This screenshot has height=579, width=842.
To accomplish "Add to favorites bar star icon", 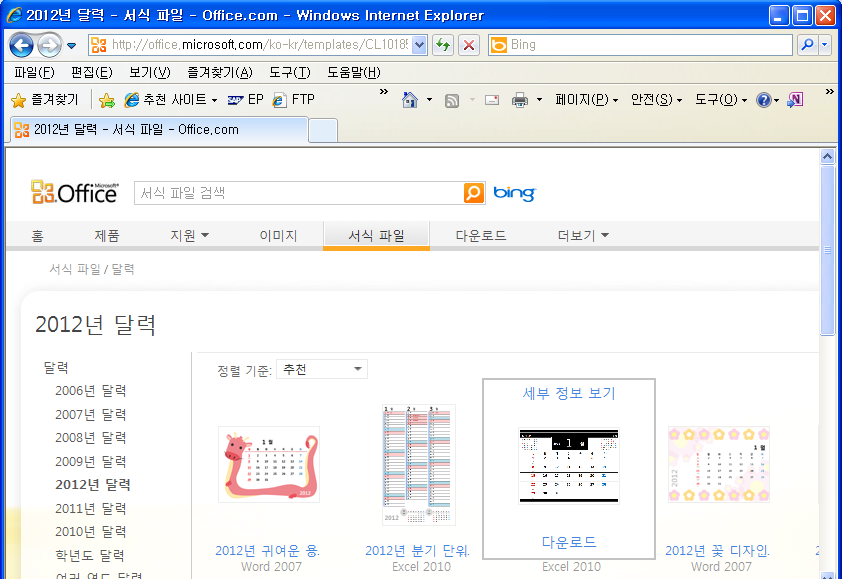I will coord(107,100).
